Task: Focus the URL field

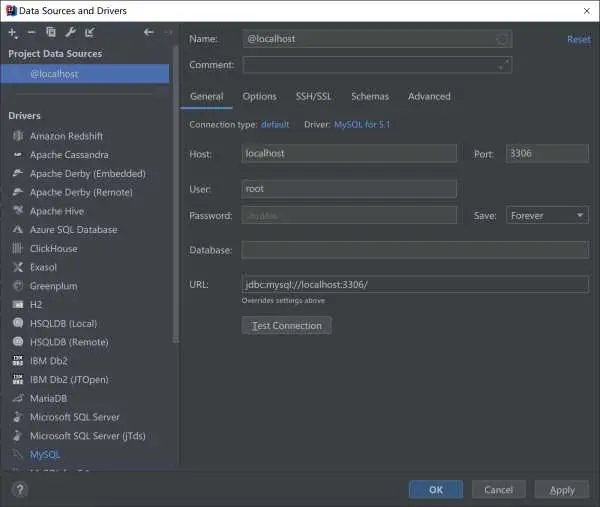Action: [415, 284]
